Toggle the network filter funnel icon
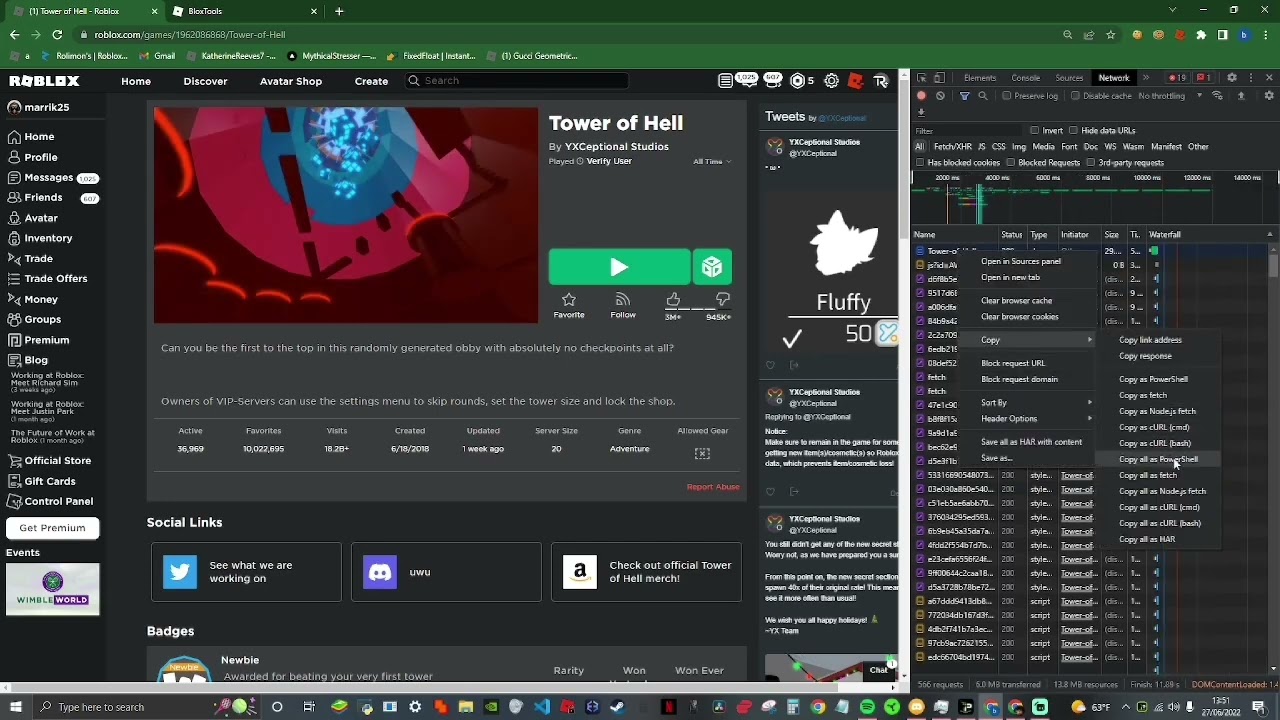 (x=965, y=96)
